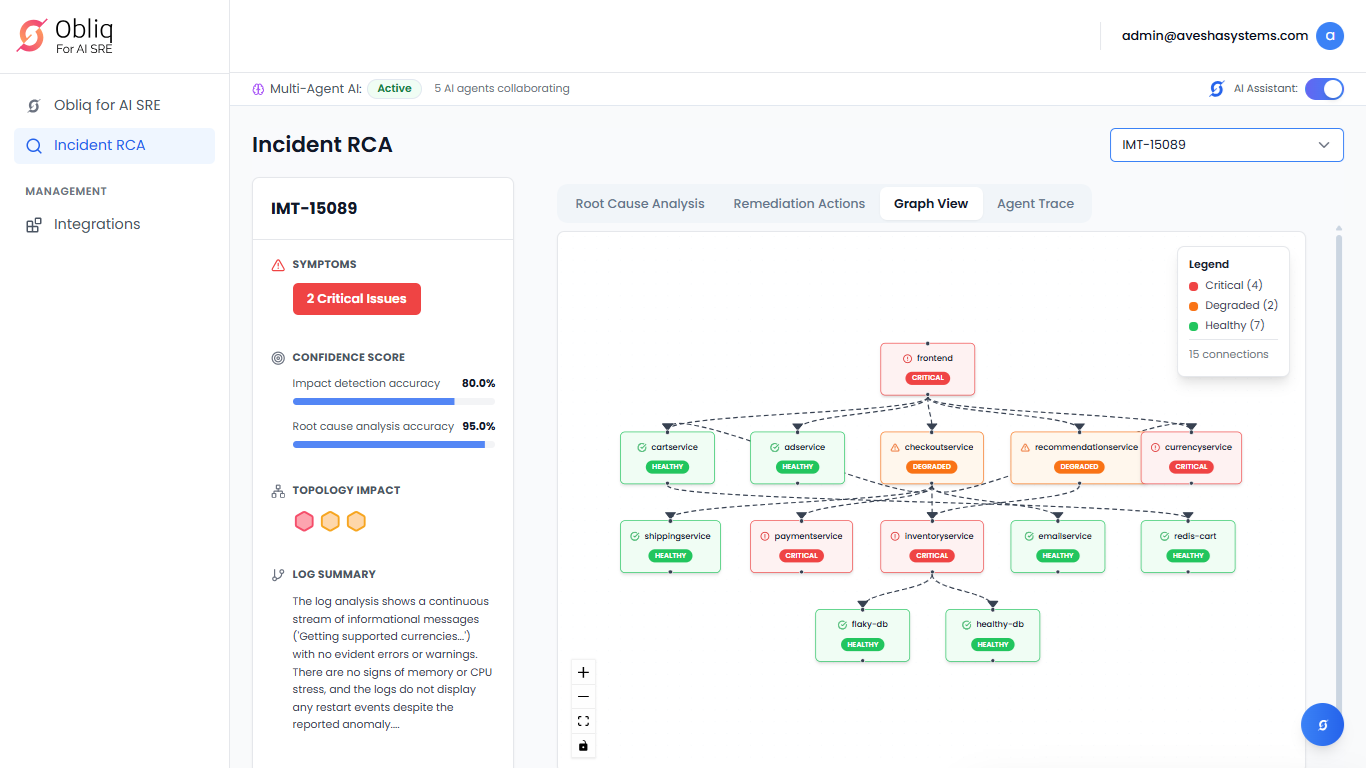The image size is (1366, 768).
Task: Click the zoom in plus button
Action: pos(583,672)
